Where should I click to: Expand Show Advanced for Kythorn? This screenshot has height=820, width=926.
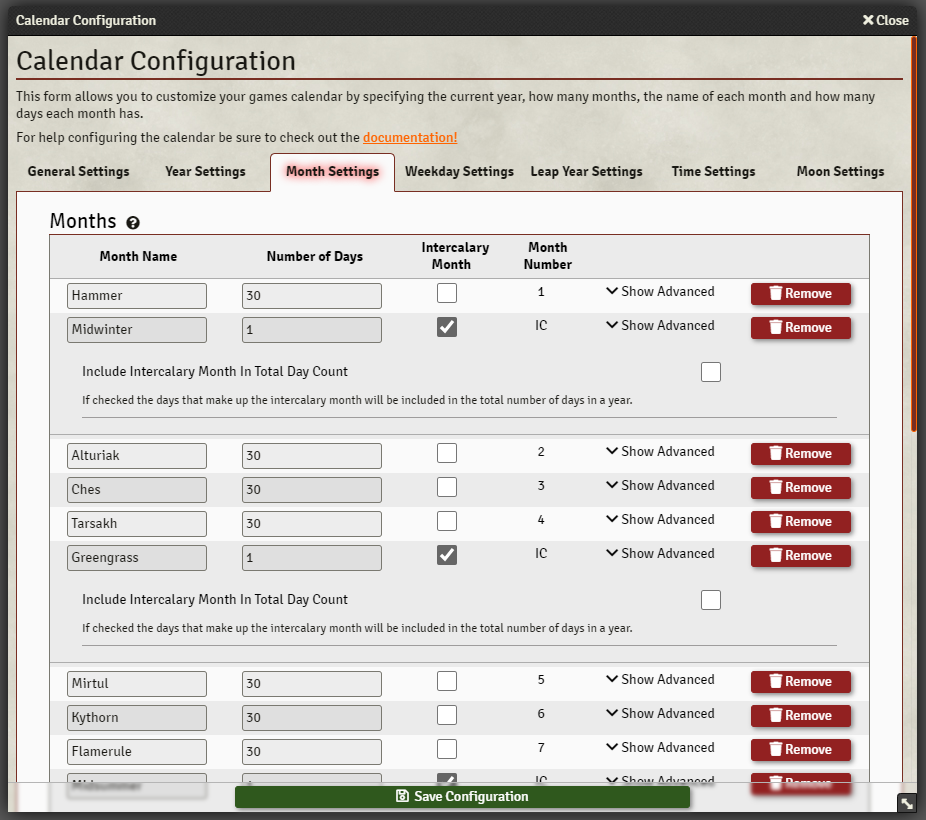click(x=660, y=714)
